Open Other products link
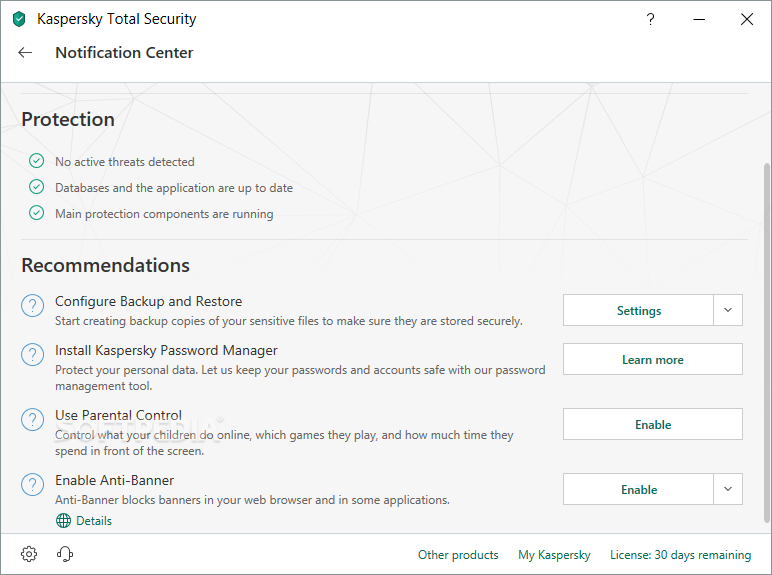The width and height of the screenshot is (772, 575). tap(458, 555)
